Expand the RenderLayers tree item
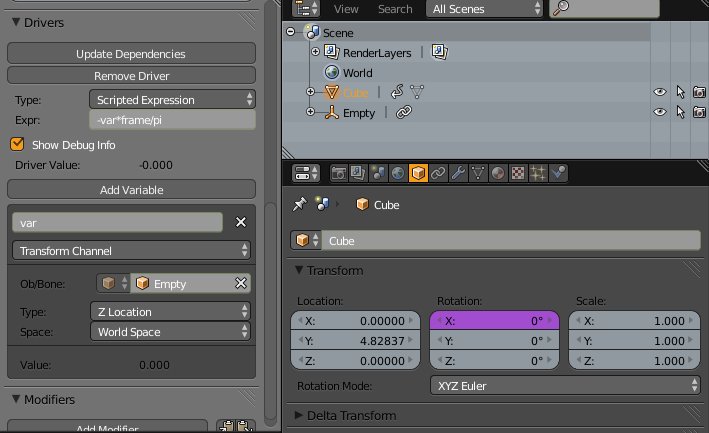 click(x=315, y=52)
